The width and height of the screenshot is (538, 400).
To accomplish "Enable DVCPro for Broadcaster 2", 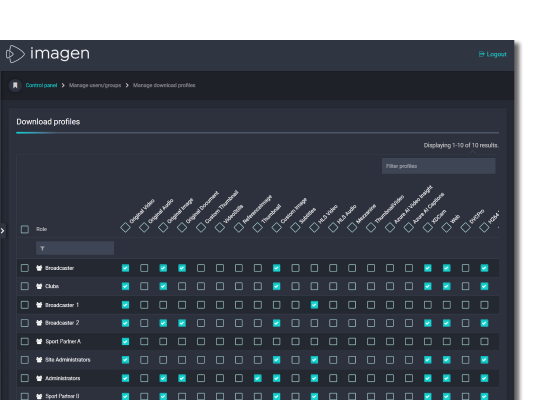I will click(465, 323).
